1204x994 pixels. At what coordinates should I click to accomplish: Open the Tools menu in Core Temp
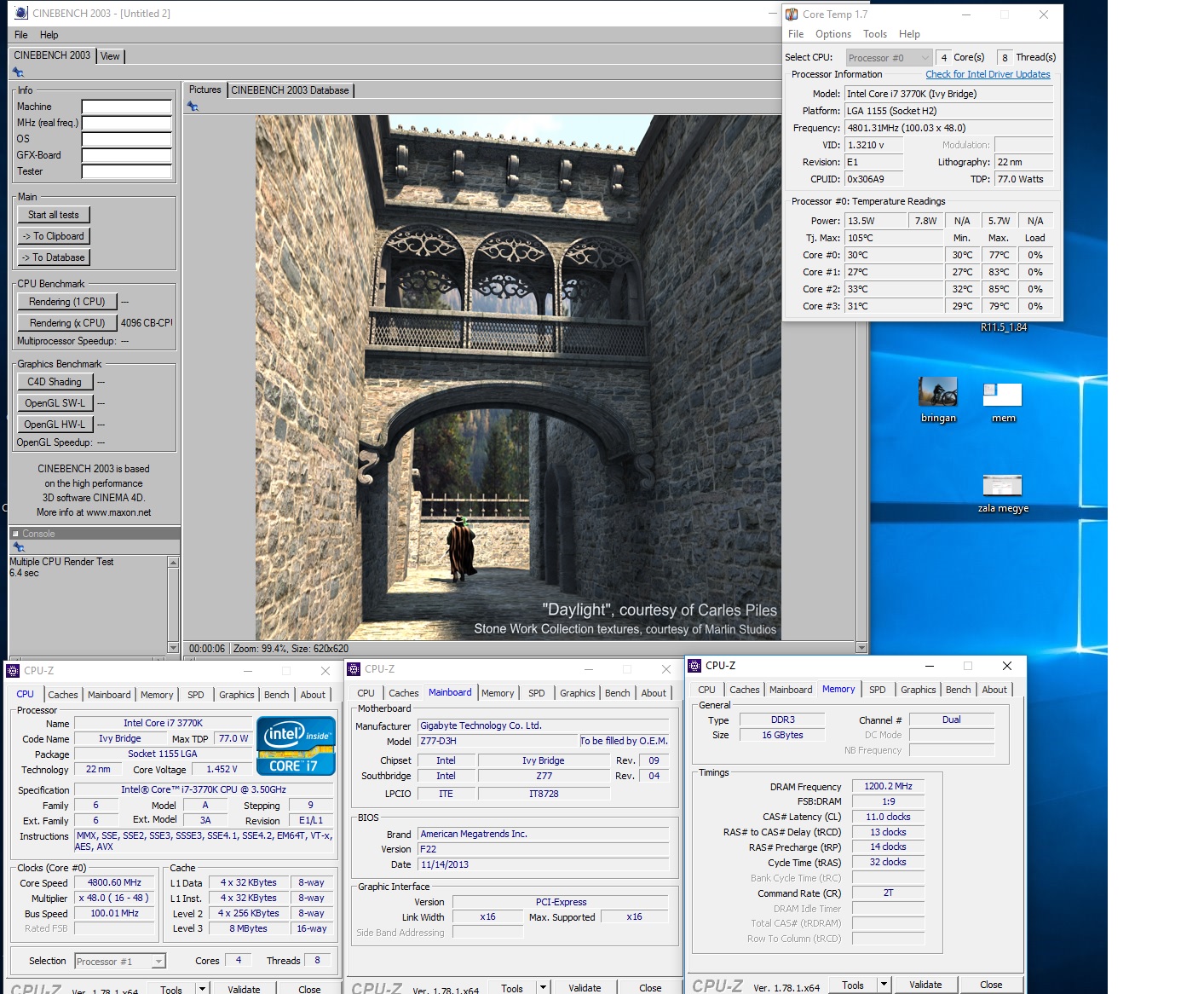point(874,34)
